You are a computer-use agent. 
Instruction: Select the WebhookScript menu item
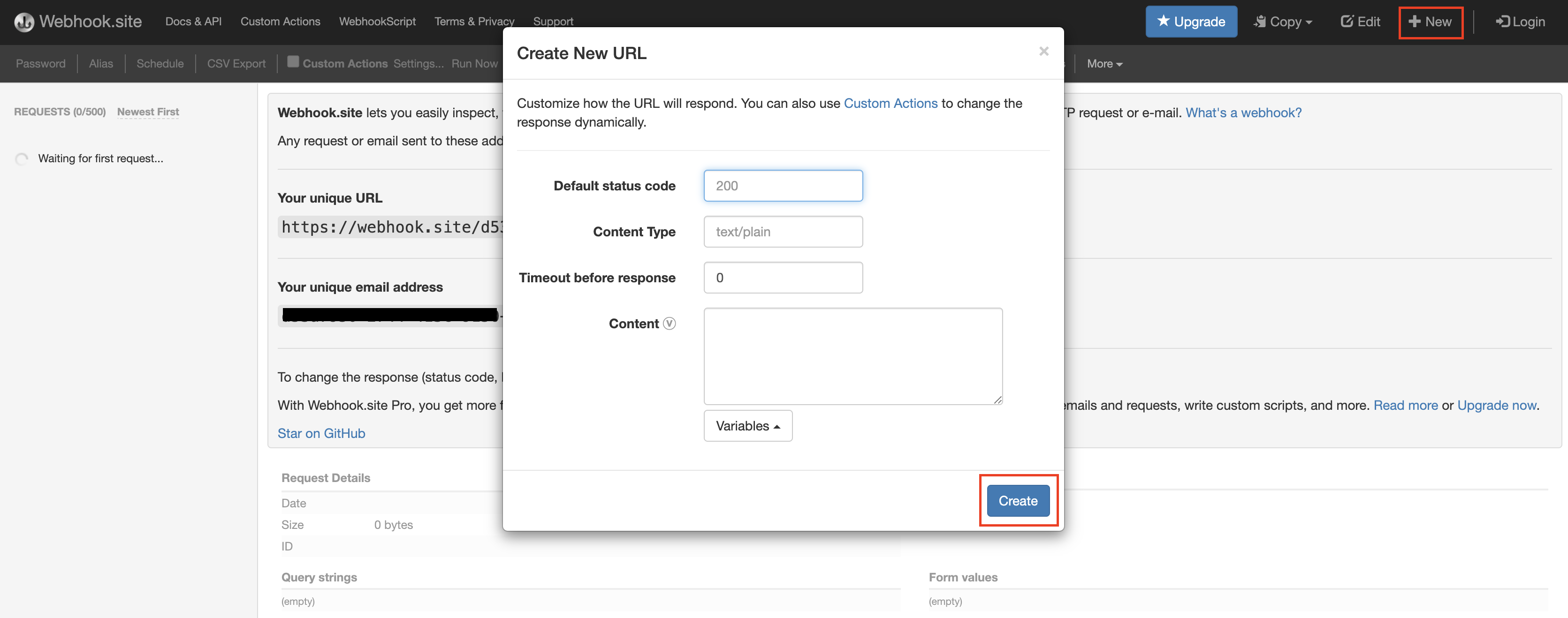377,21
